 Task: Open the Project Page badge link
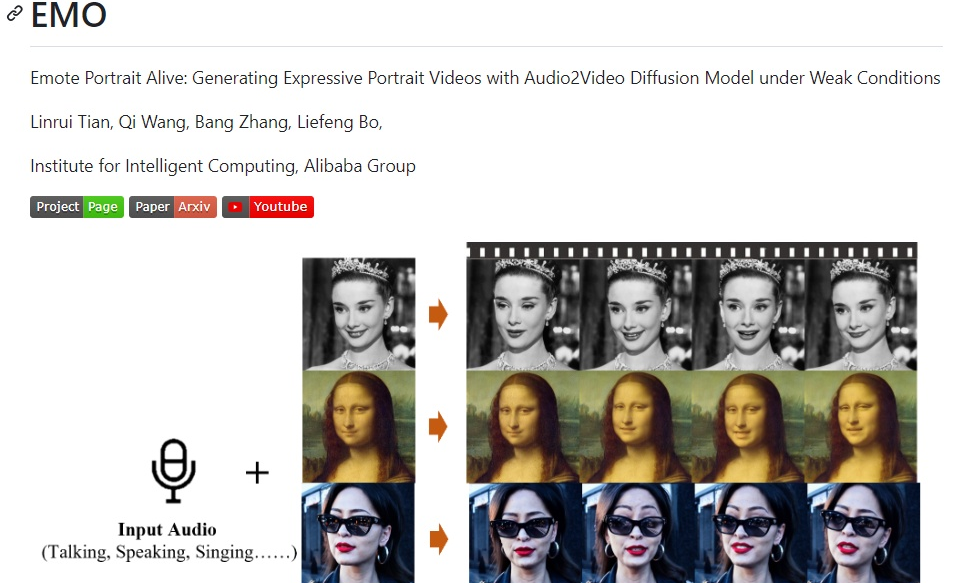[77, 207]
